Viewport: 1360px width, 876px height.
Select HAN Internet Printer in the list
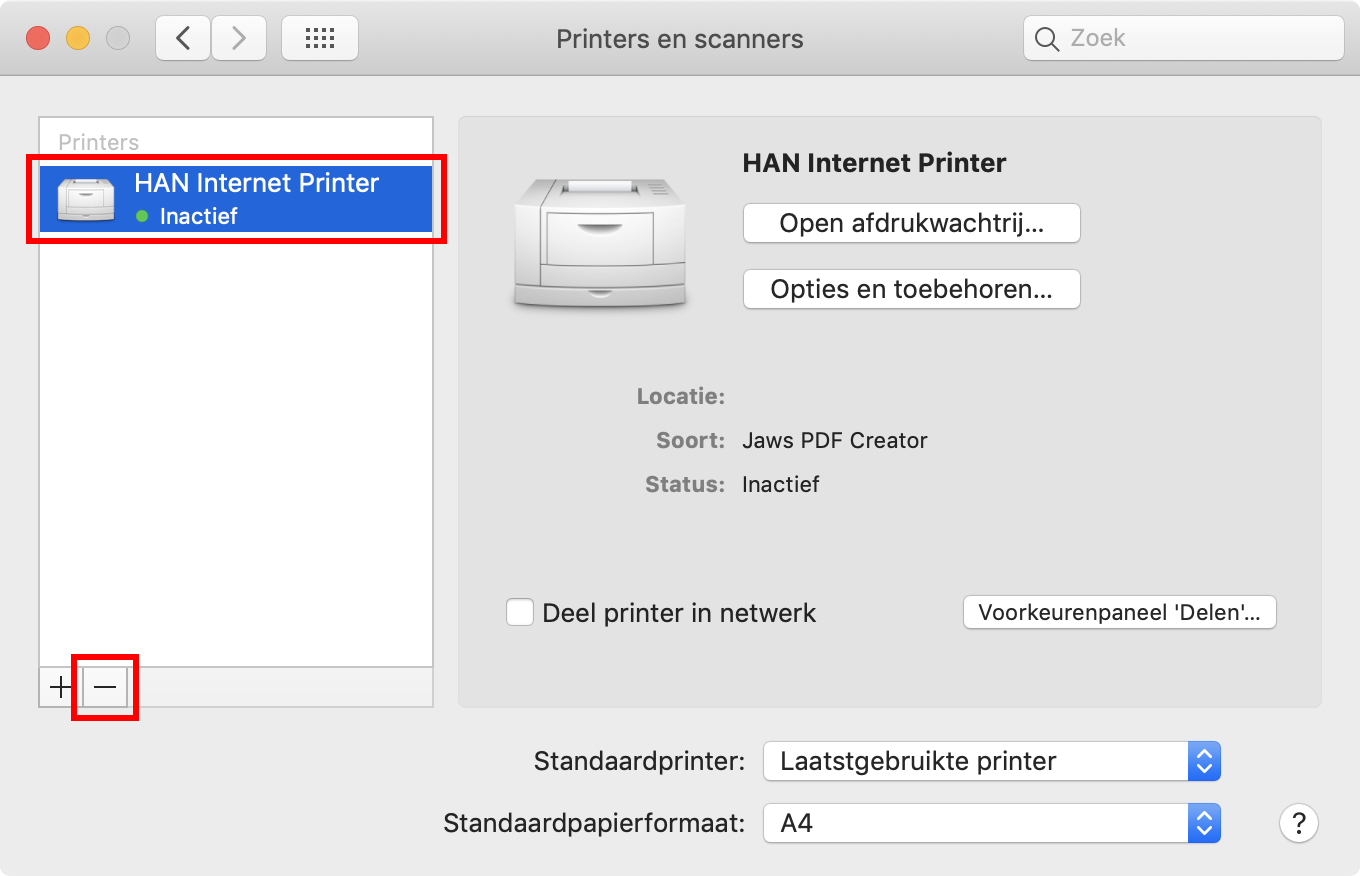pos(257,197)
